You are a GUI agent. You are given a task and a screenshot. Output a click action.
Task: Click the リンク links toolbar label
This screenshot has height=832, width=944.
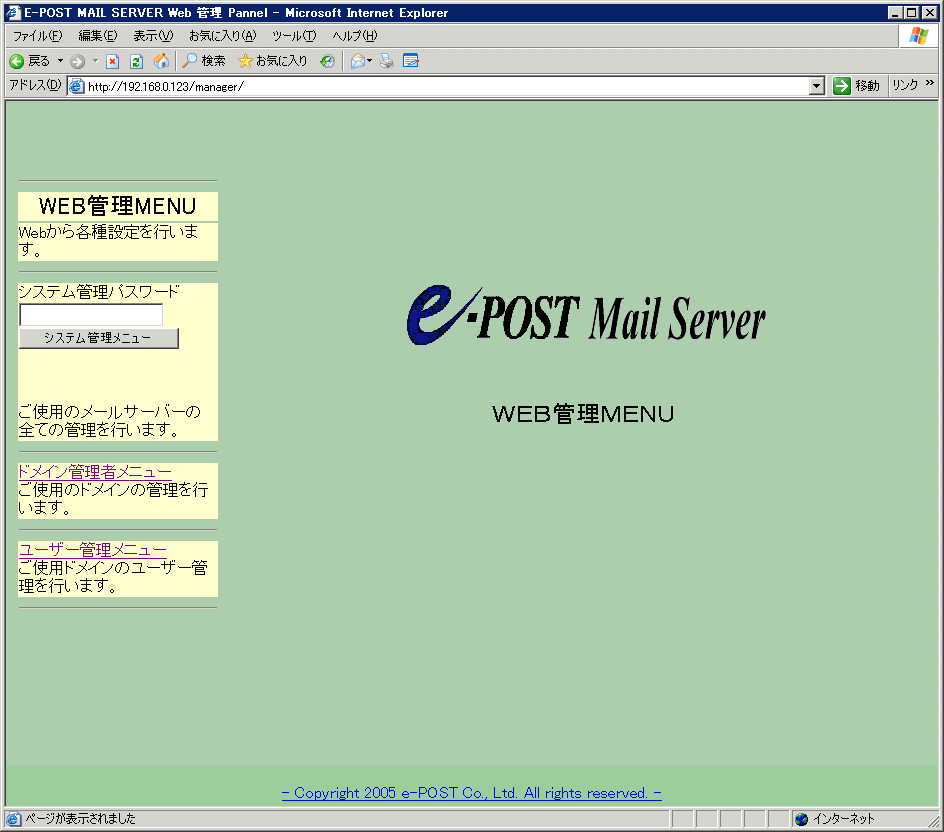905,85
